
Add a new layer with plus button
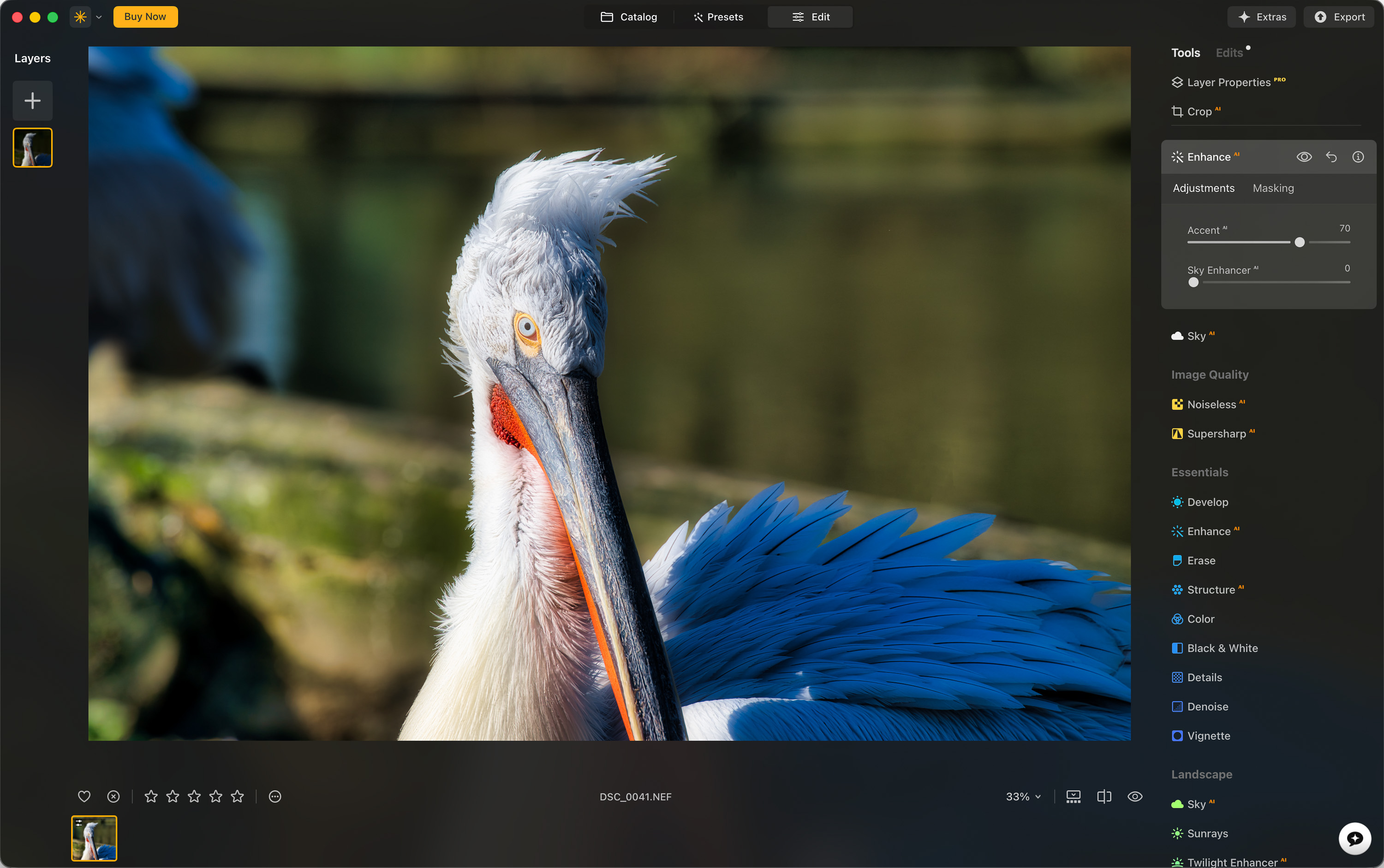33,101
